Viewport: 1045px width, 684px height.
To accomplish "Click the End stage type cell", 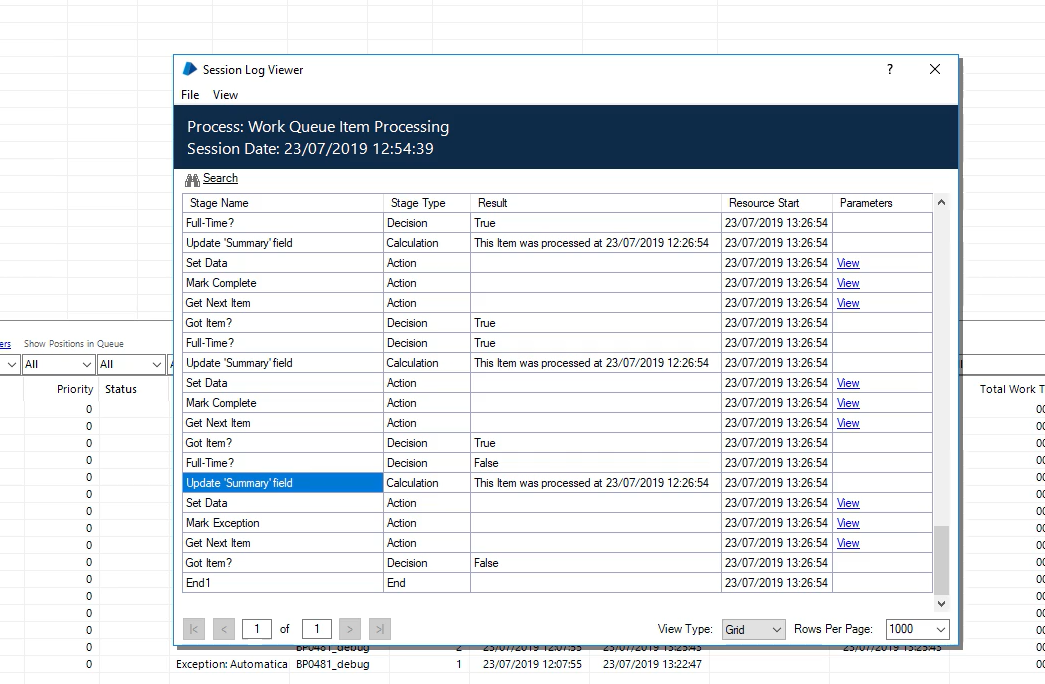I will pyautogui.click(x=427, y=583).
